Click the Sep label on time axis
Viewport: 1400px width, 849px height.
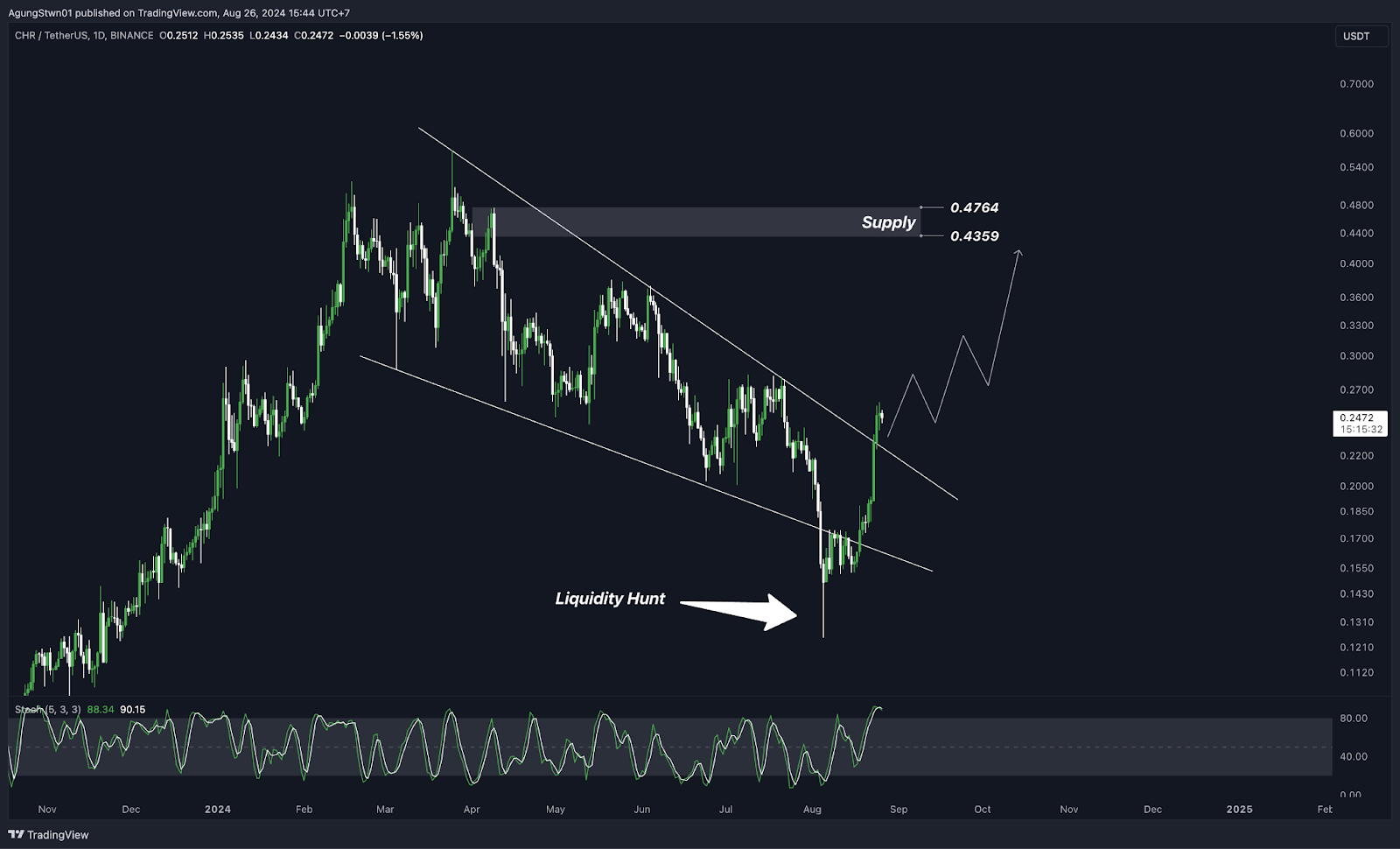click(899, 810)
